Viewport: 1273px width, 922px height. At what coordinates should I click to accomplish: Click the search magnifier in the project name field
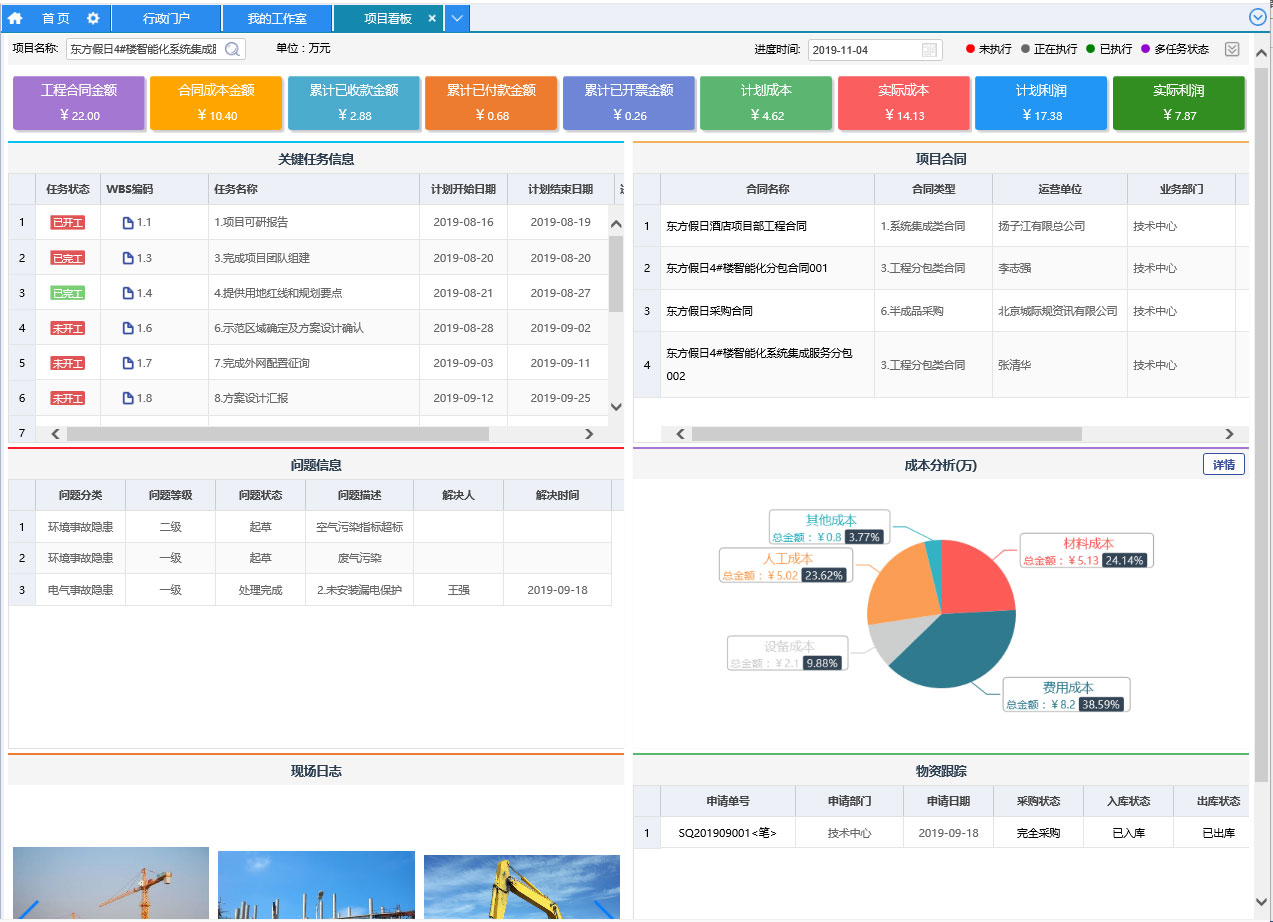[x=232, y=49]
